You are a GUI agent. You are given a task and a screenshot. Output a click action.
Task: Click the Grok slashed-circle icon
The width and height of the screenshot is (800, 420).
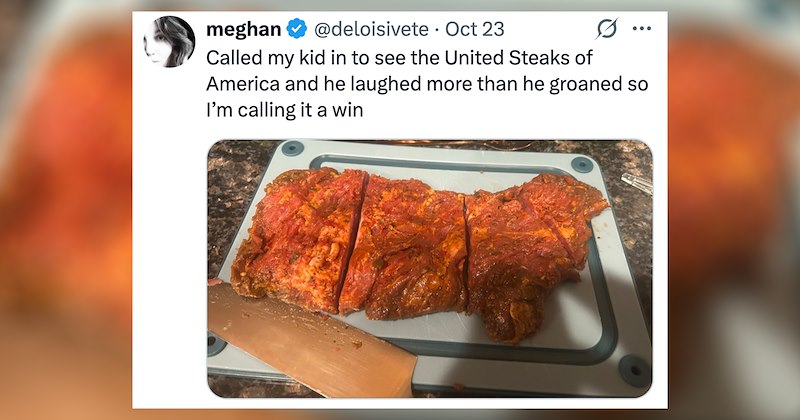607,29
